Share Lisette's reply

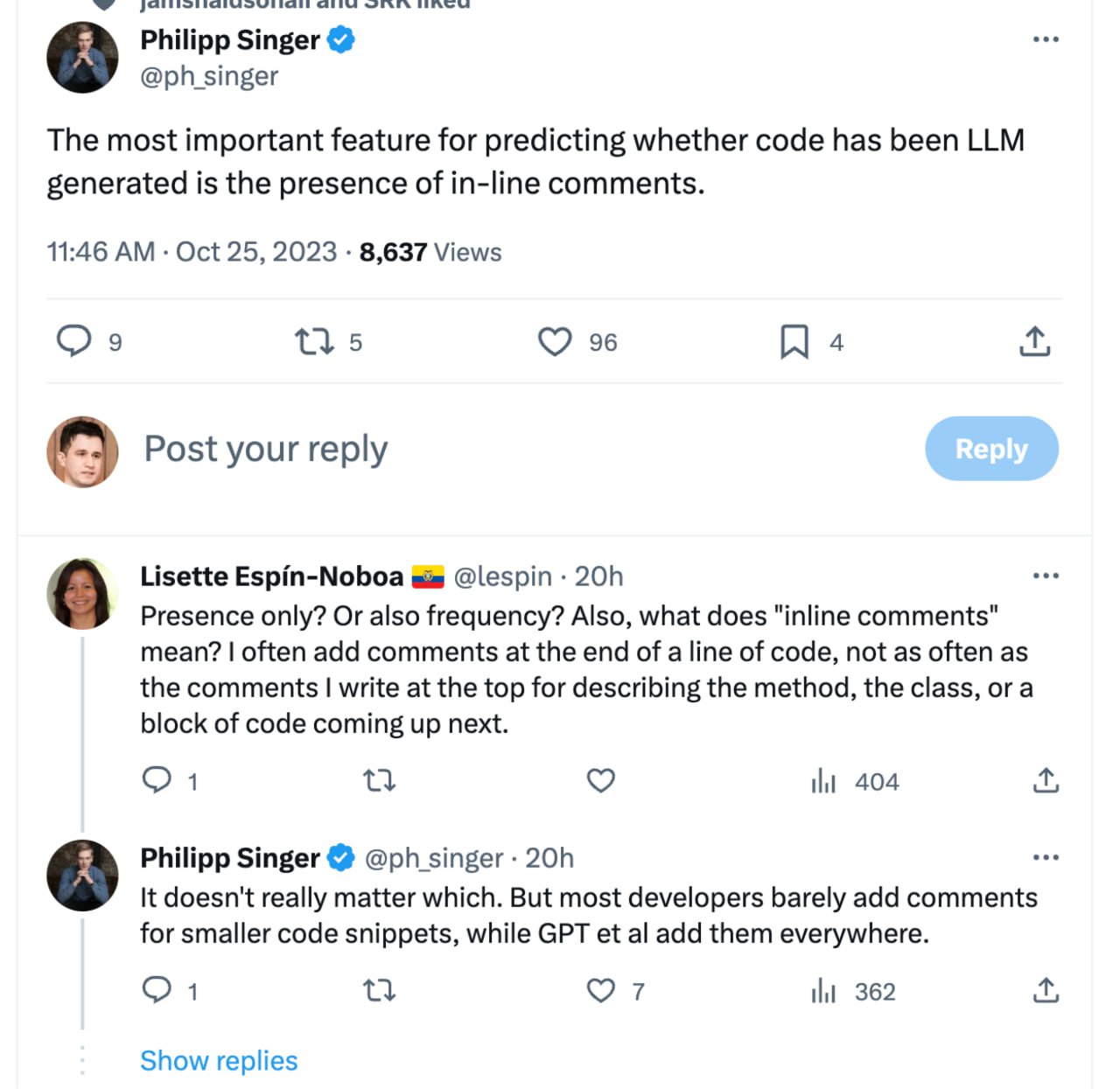tap(1046, 780)
